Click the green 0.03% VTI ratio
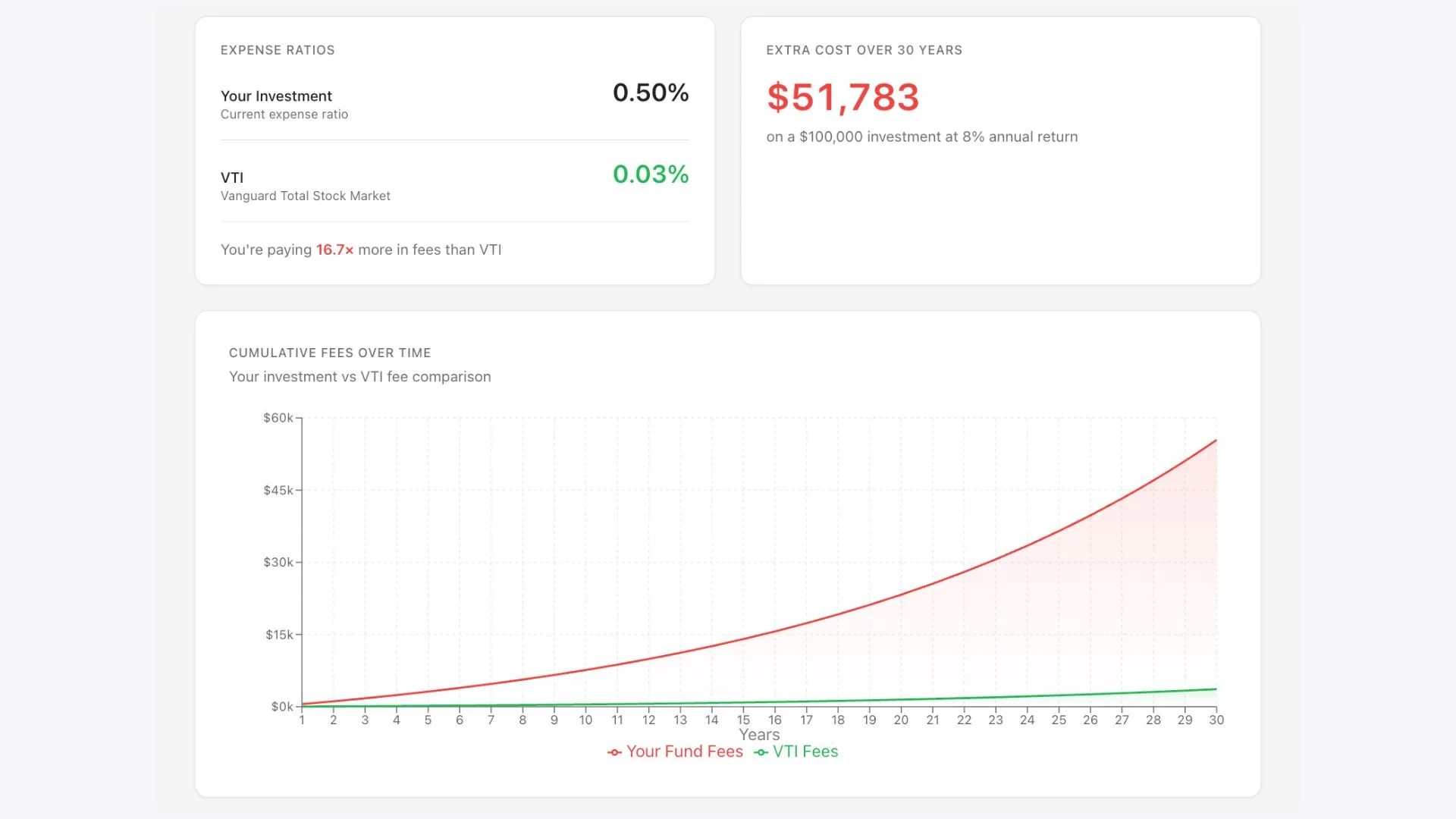This screenshot has width=1456, height=819. (x=650, y=174)
